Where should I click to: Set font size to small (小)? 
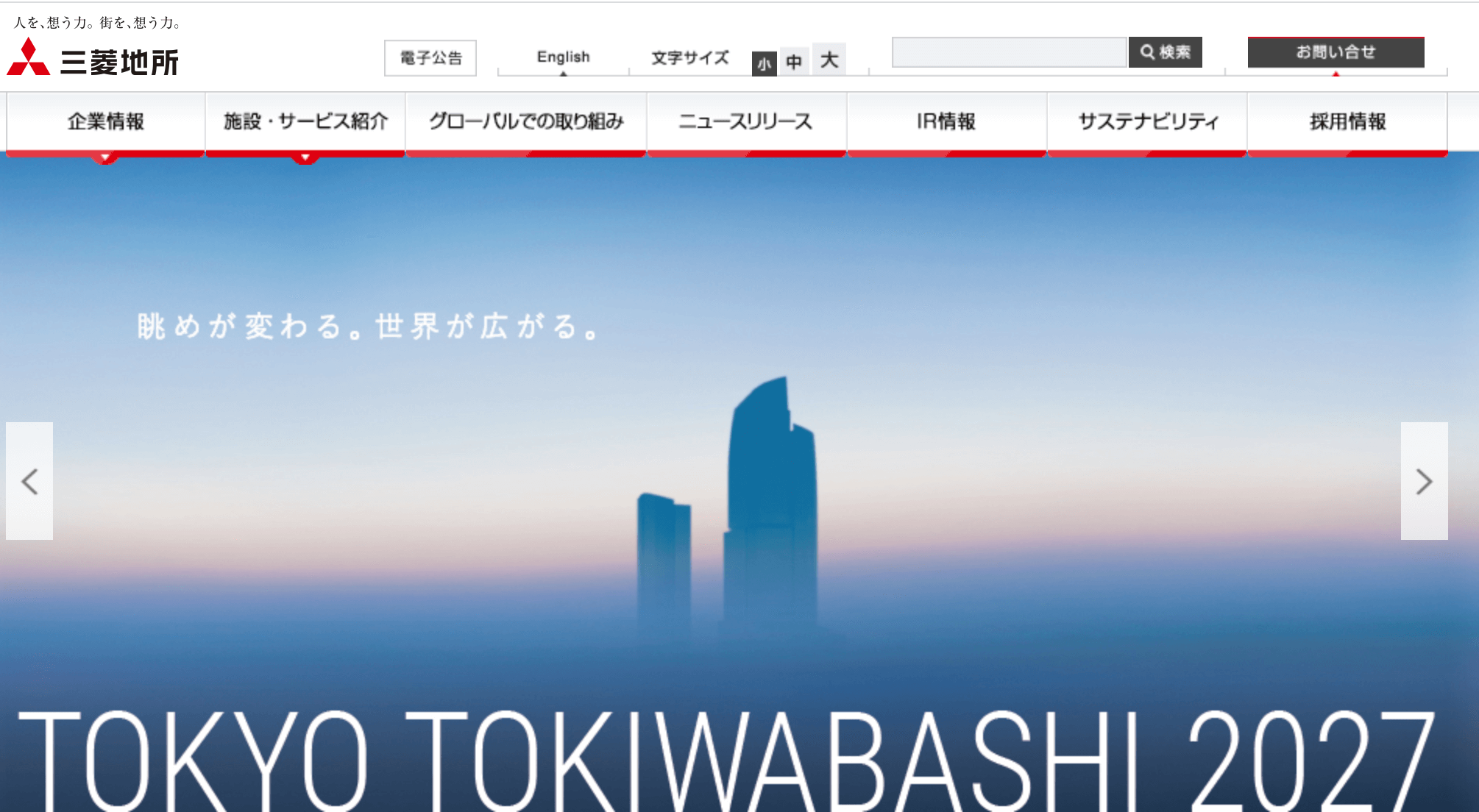[764, 64]
